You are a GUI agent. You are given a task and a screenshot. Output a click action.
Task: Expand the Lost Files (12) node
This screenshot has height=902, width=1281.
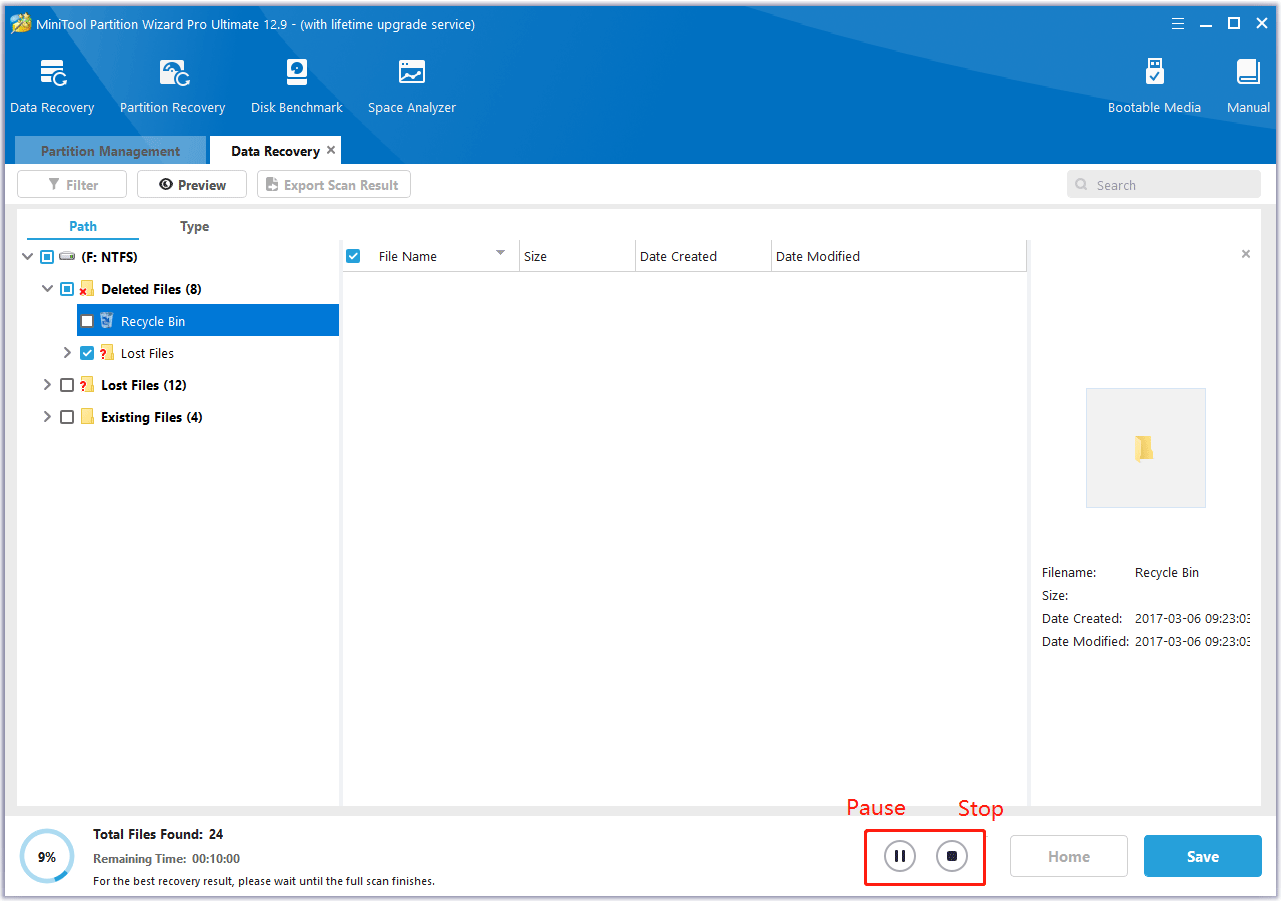click(47, 385)
